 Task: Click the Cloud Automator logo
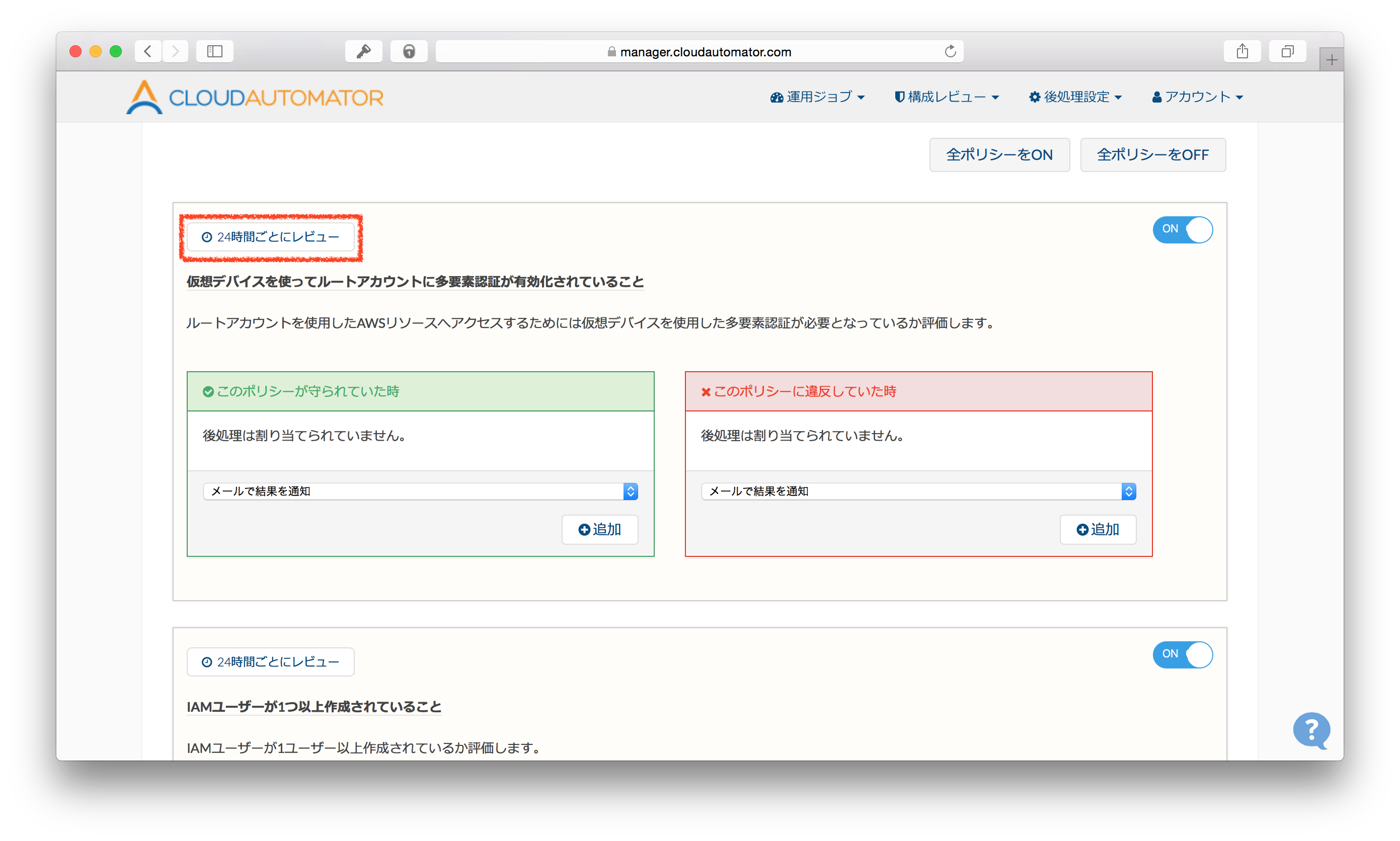click(255, 97)
